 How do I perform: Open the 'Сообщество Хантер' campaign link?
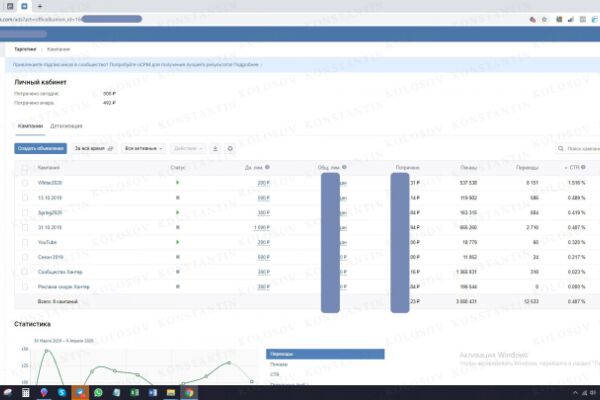coord(60,272)
